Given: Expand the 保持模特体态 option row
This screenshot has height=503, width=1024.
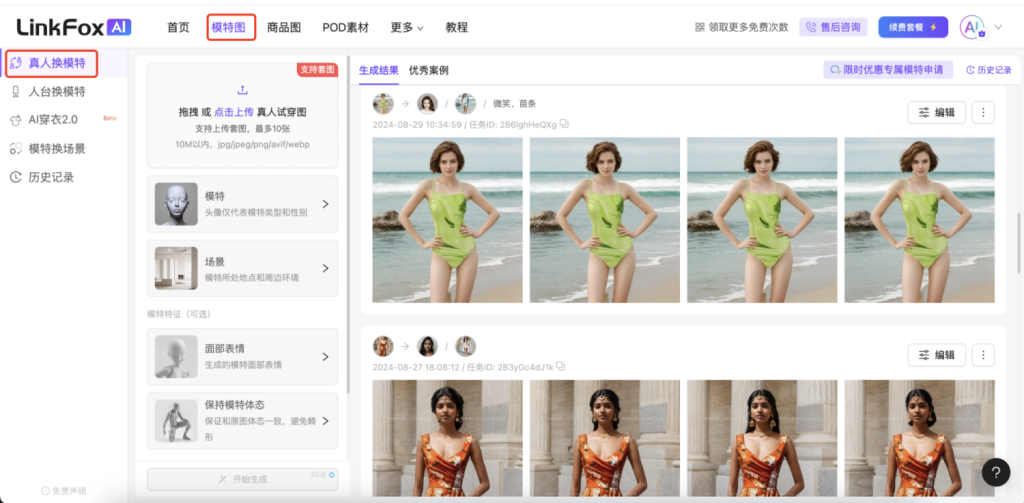Looking at the screenshot, I should point(242,421).
